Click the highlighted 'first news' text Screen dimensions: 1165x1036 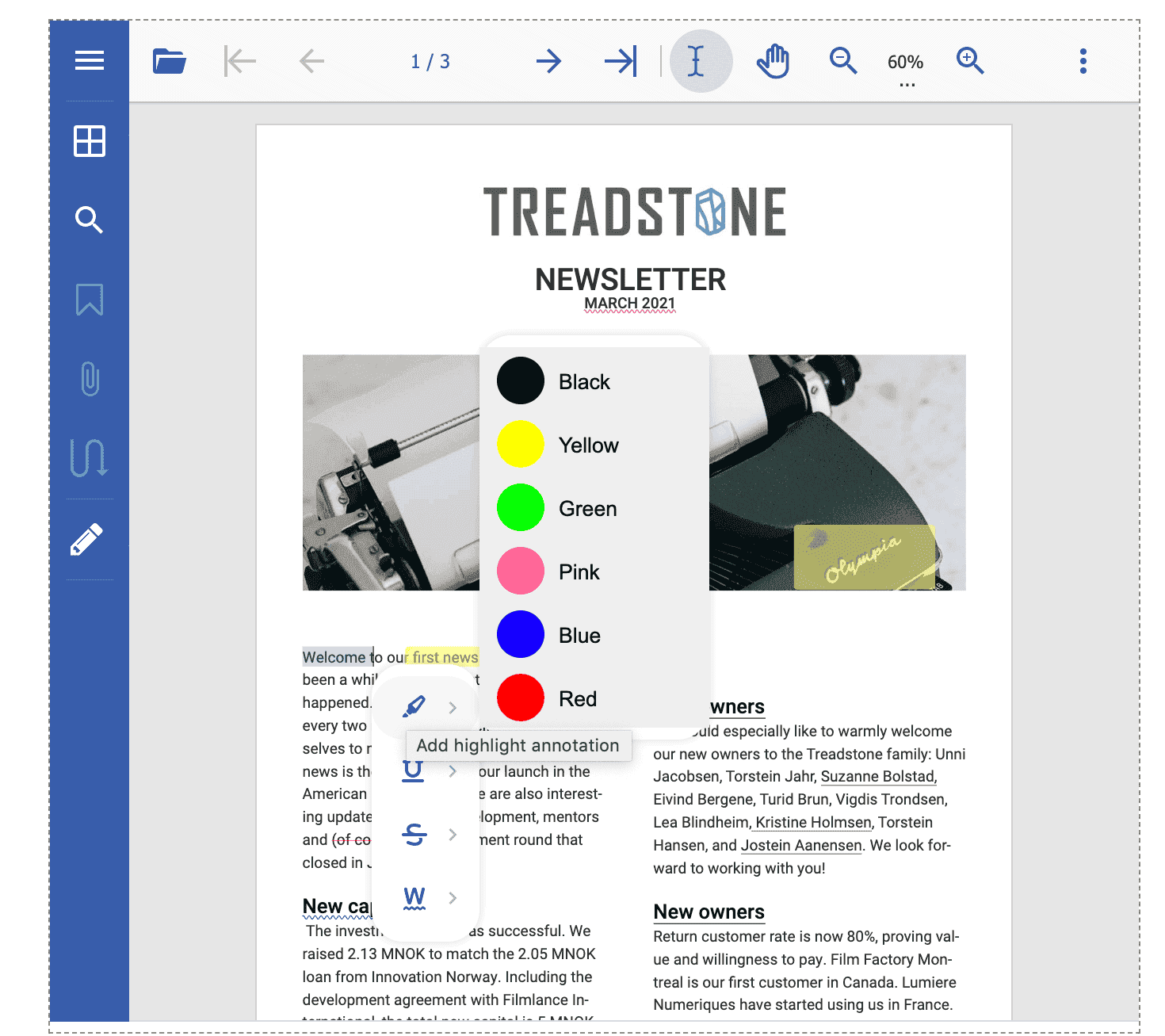click(x=443, y=657)
